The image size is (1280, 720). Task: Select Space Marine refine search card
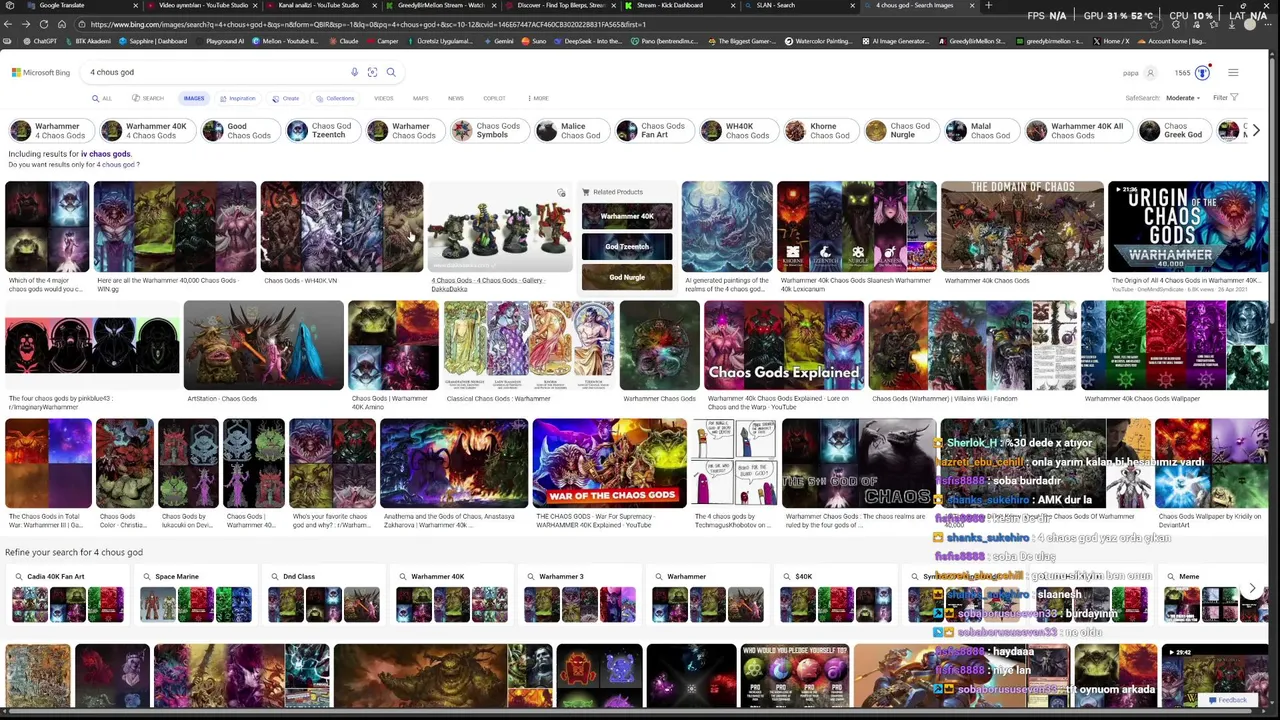pos(195,596)
